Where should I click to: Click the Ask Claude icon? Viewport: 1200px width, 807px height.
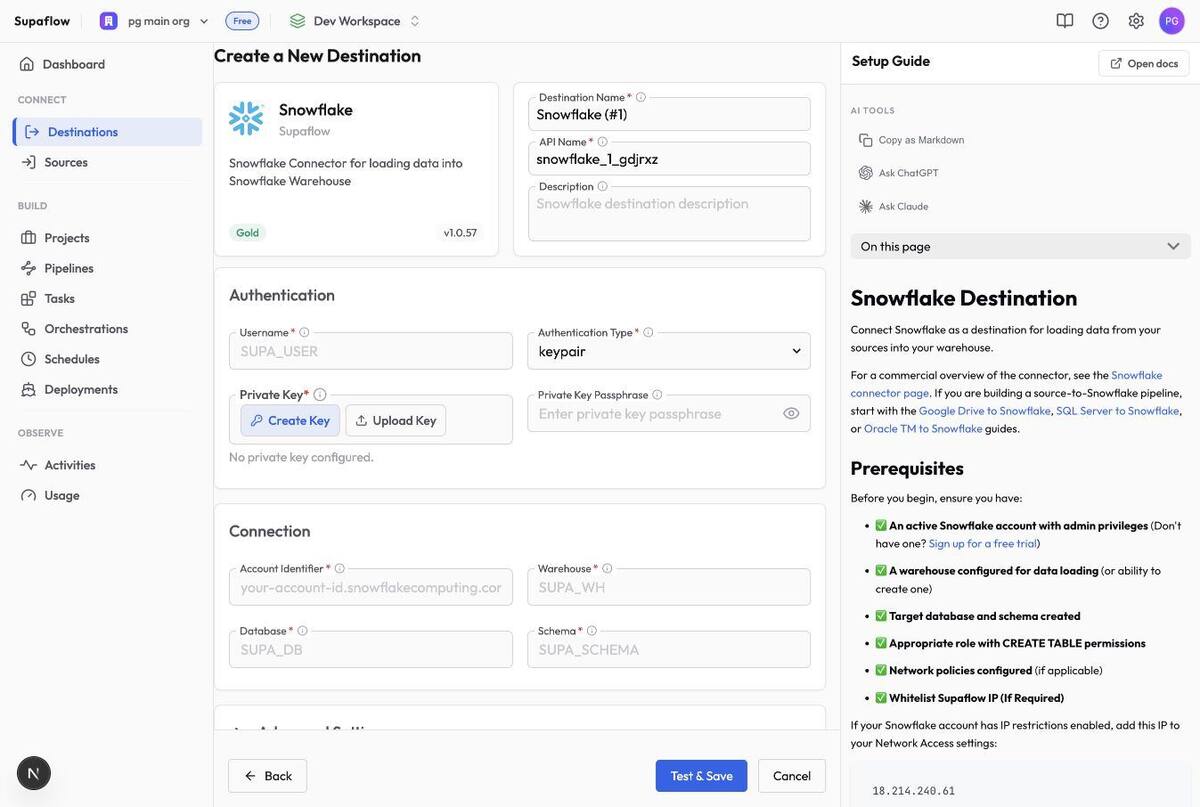866,206
